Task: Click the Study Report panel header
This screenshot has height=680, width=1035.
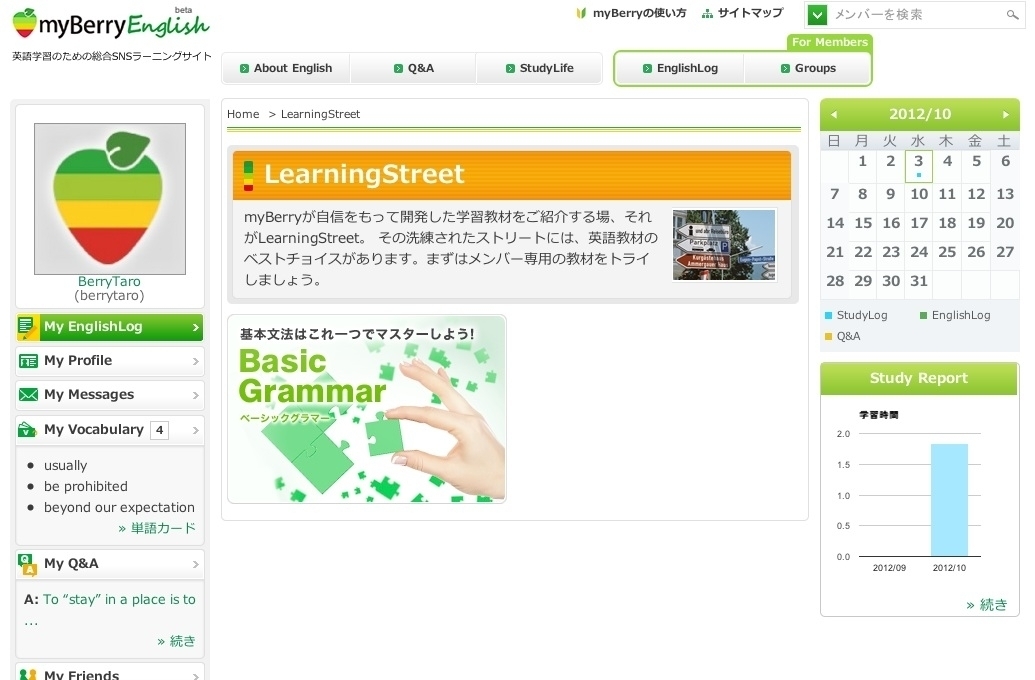Action: (x=919, y=378)
